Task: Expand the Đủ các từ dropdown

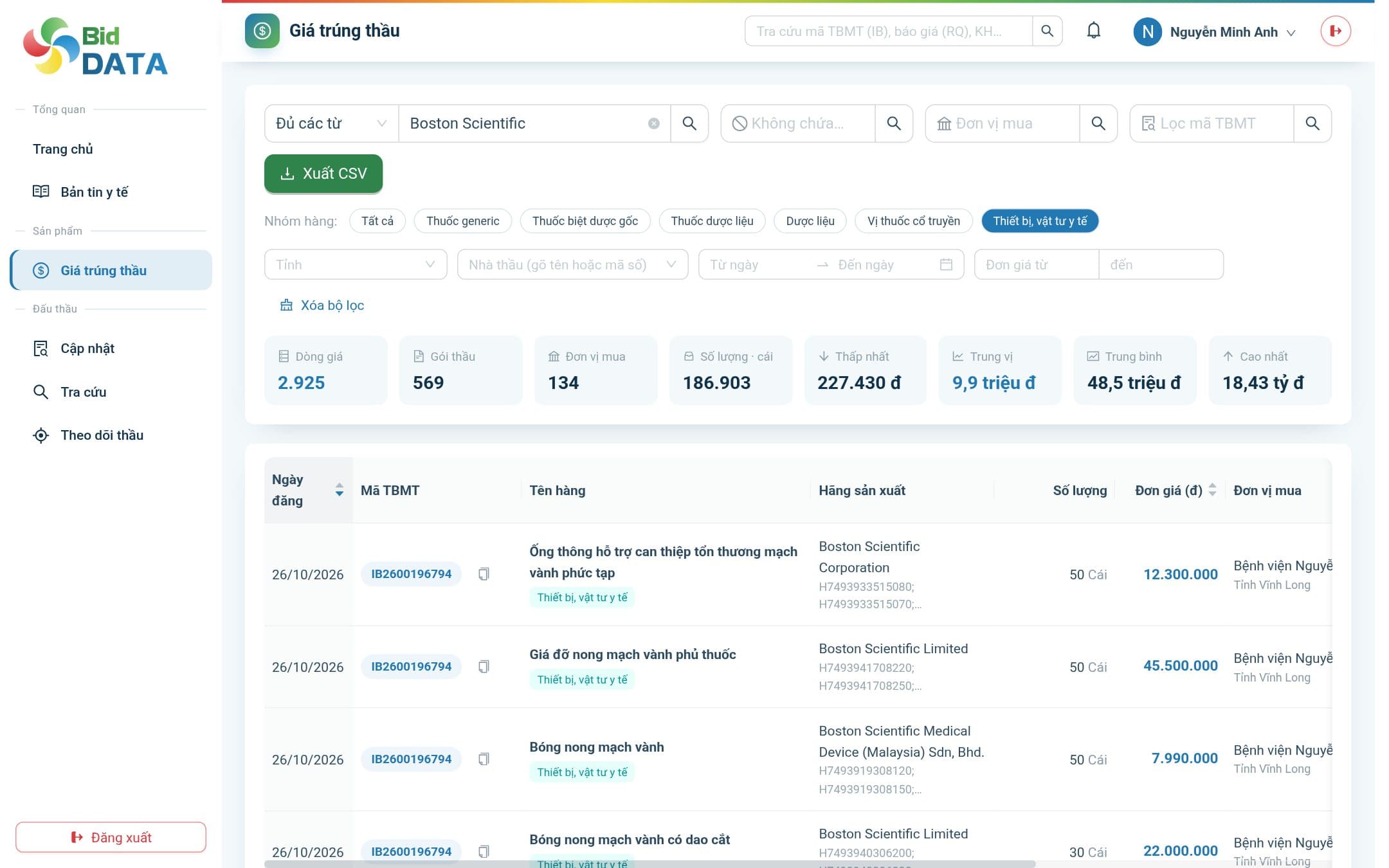Action: point(331,123)
